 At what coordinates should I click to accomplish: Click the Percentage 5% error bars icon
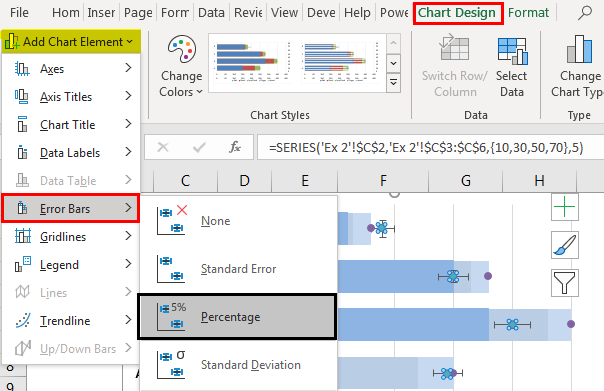(x=171, y=317)
